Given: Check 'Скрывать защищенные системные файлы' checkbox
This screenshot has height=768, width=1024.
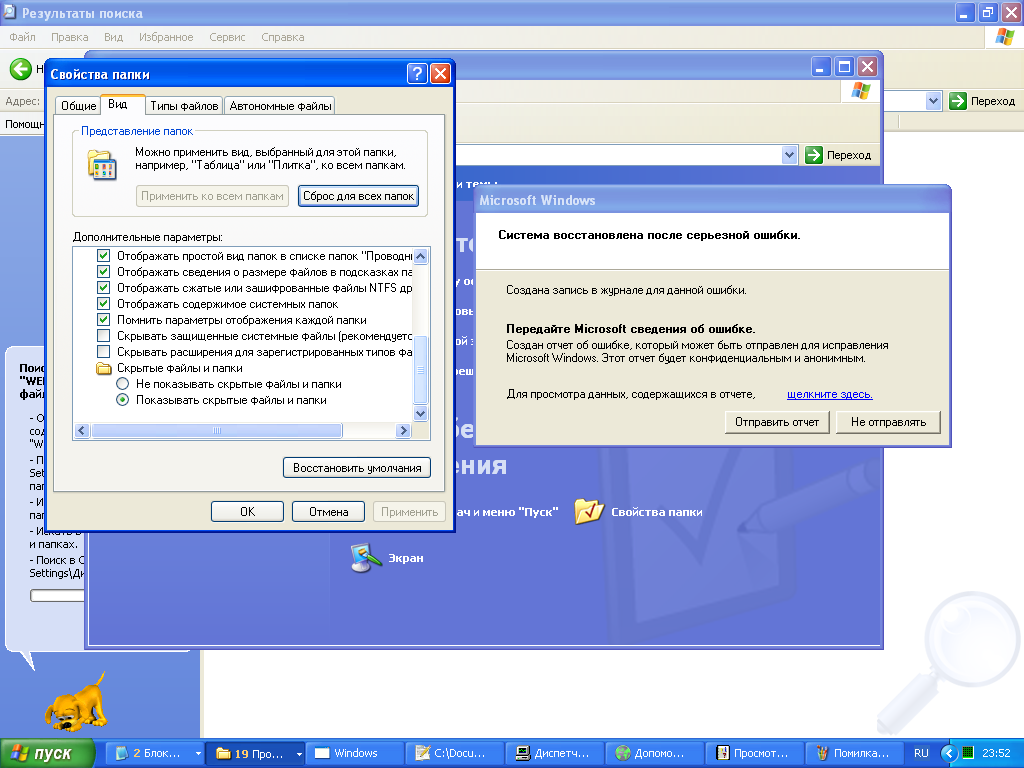Looking at the screenshot, I should [103, 336].
